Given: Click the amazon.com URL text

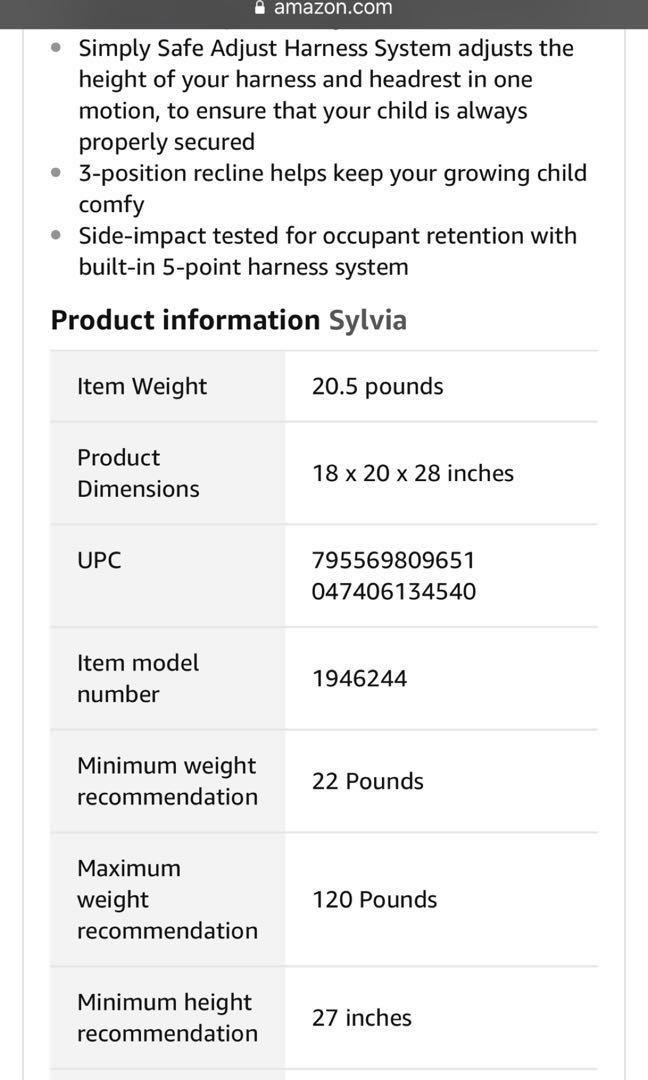Looking at the screenshot, I should (333, 8).
